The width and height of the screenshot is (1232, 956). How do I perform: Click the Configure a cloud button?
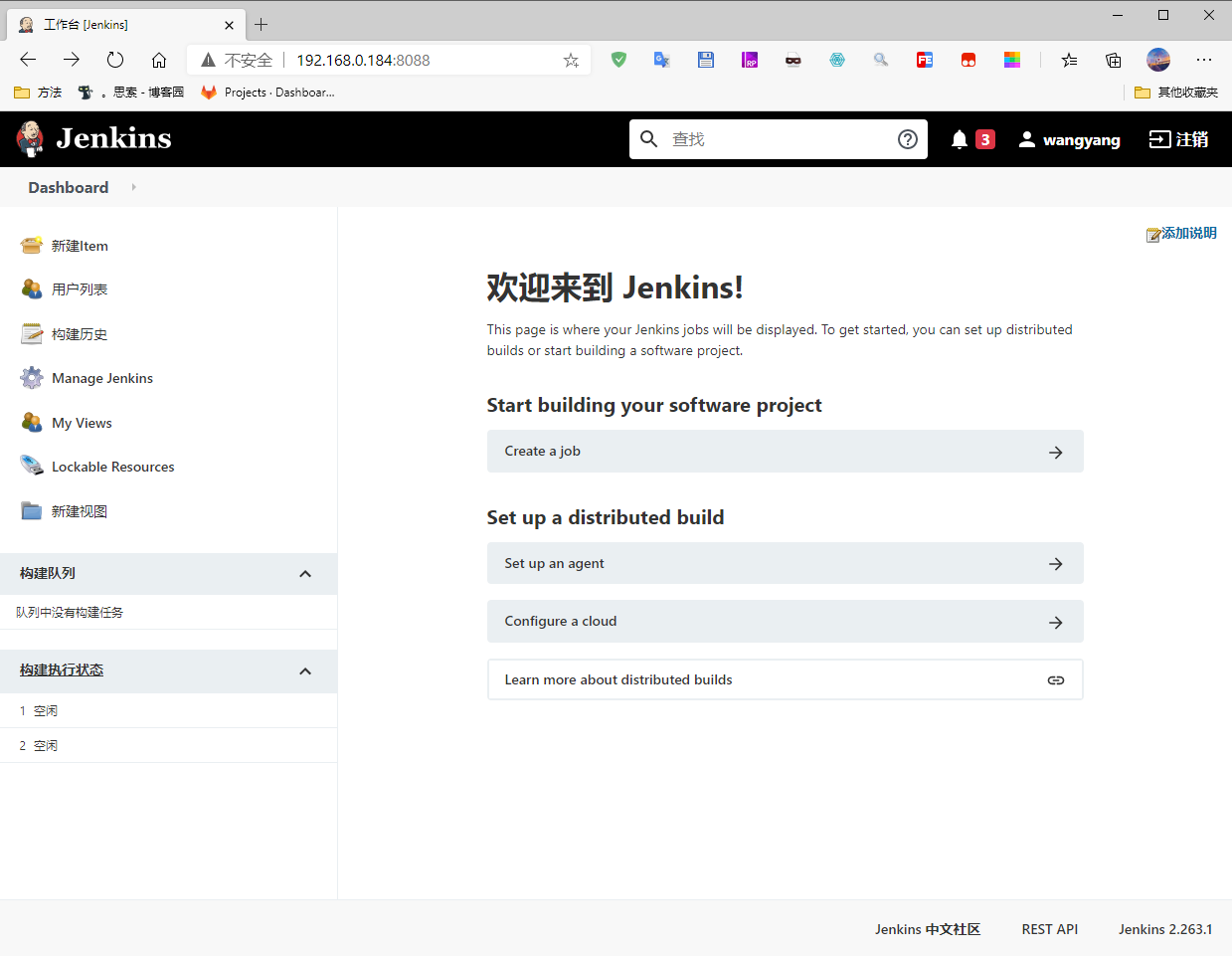coord(785,622)
